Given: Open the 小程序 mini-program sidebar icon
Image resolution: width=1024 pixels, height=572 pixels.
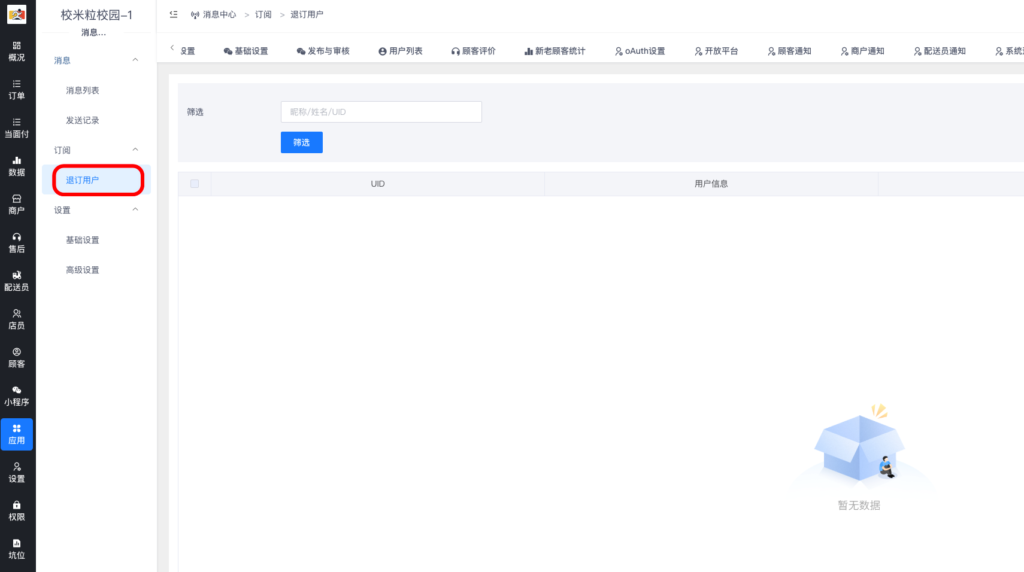Looking at the screenshot, I should tap(16, 396).
